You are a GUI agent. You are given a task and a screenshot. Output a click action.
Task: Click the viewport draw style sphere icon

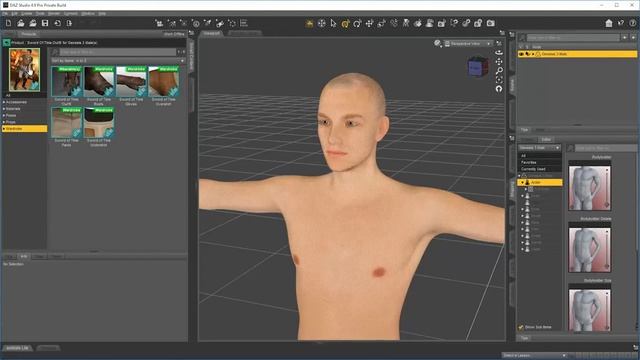438,43
